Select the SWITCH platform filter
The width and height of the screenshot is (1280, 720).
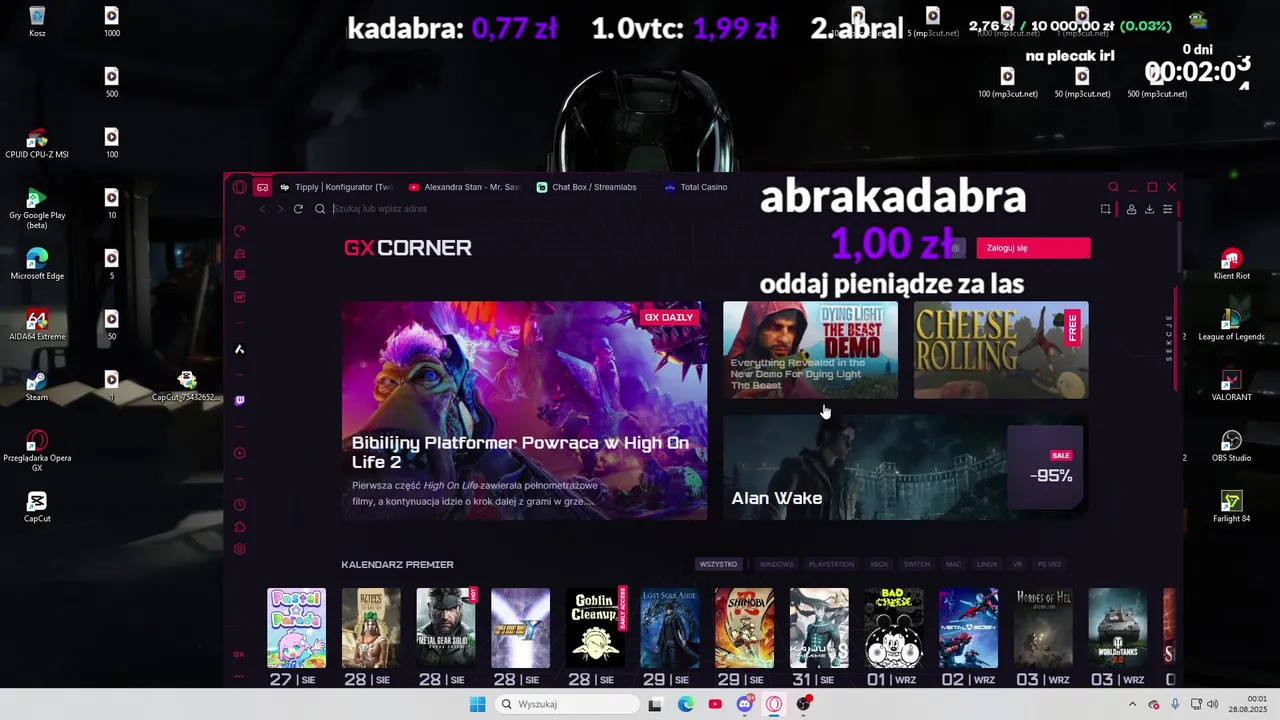[917, 564]
